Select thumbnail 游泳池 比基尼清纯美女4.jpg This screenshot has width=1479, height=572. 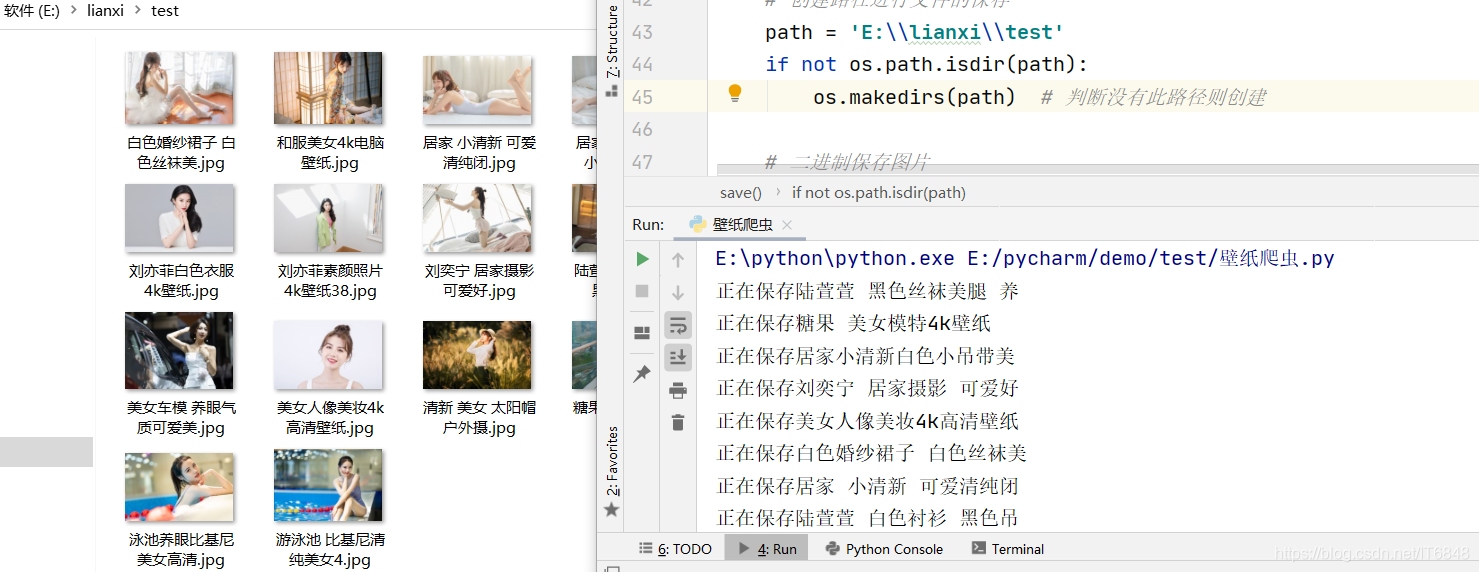(x=329, y=486)
